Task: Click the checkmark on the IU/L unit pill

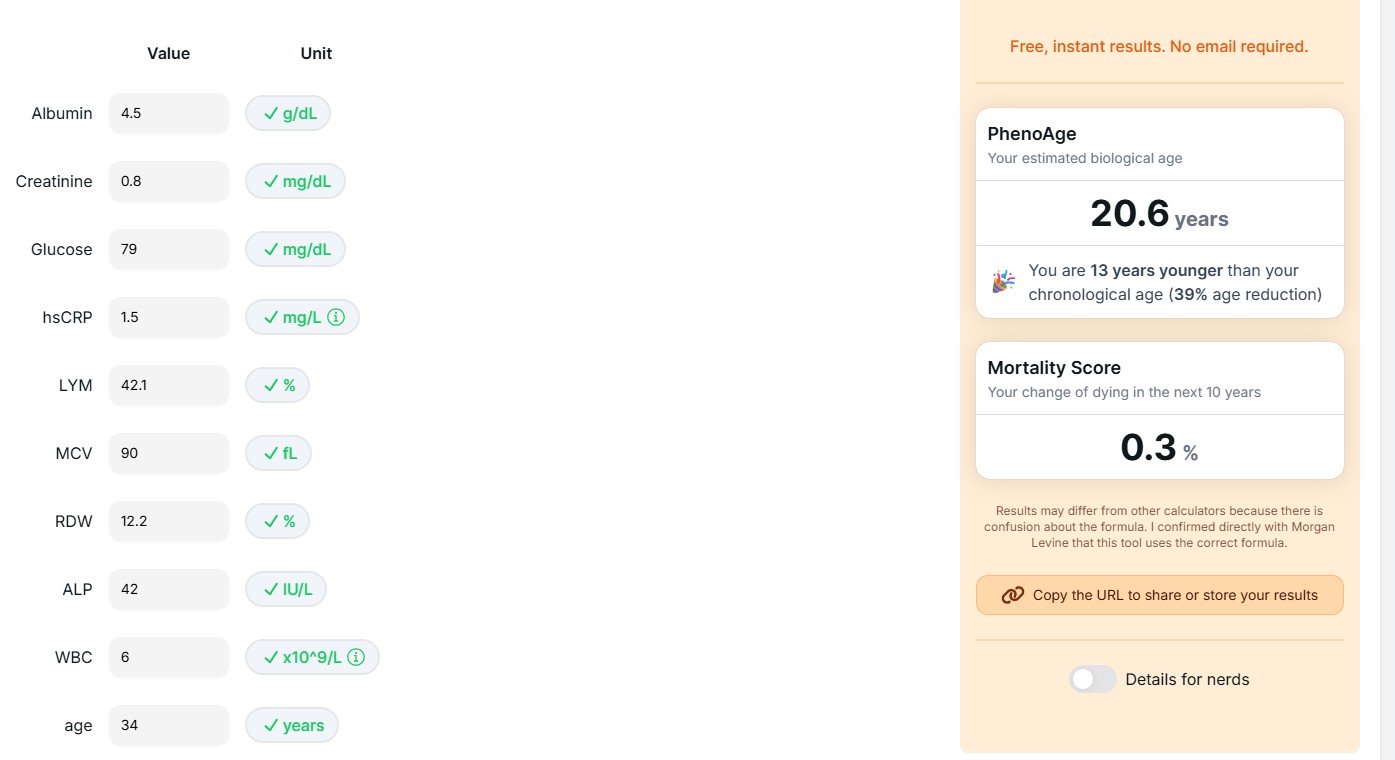Action: (271, 590)
